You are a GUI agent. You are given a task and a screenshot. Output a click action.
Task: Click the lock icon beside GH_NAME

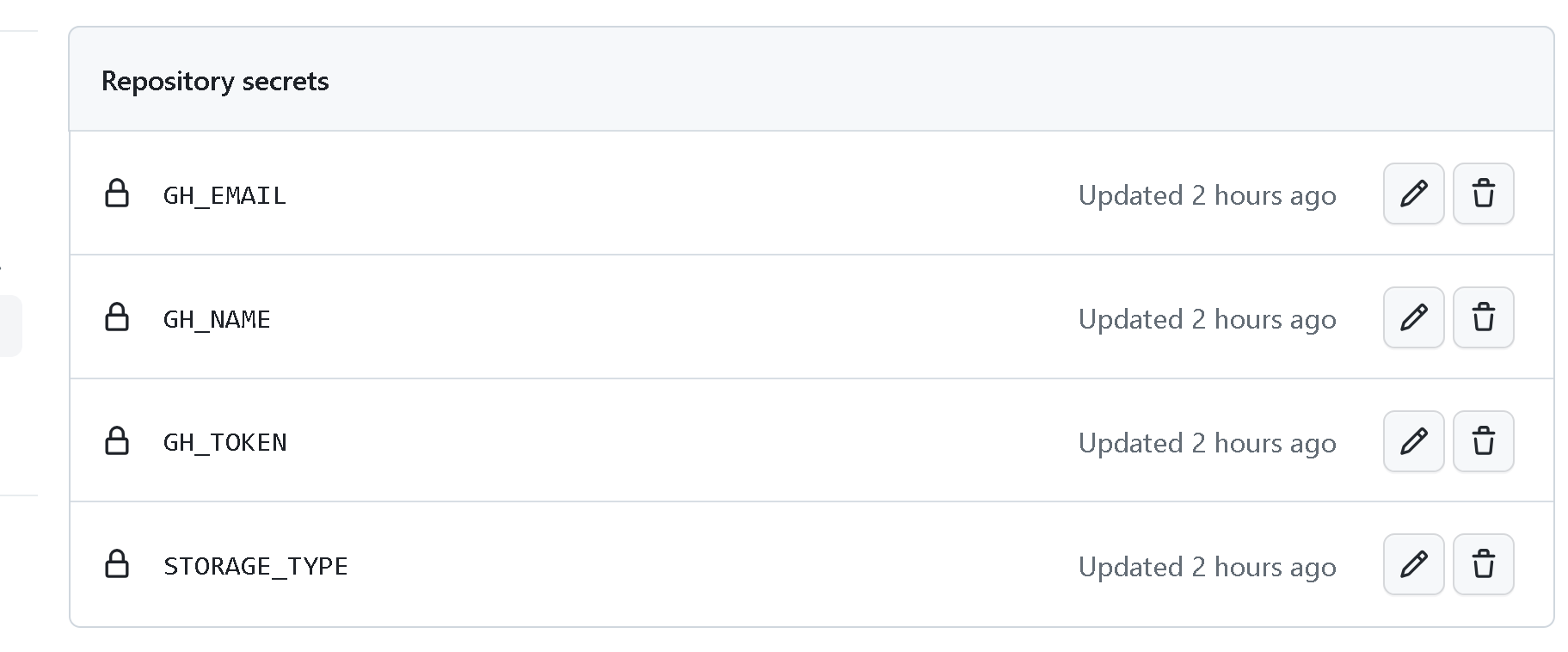tap(117, 317)
